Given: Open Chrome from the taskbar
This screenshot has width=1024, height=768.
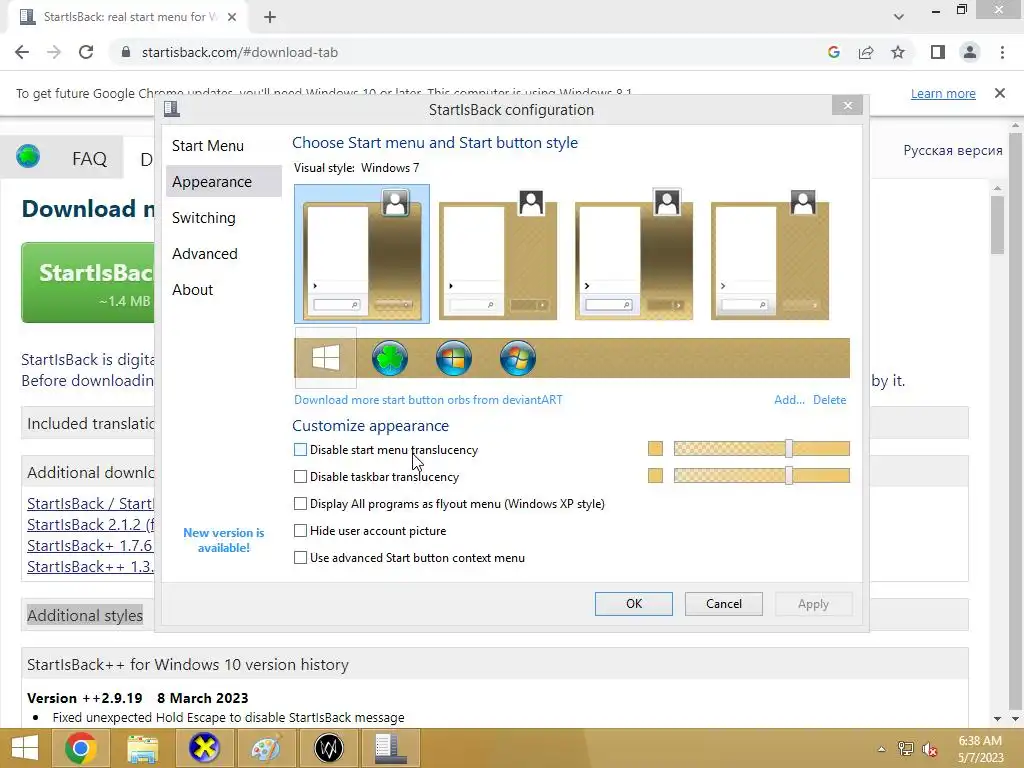Looking at the screenshot, I should tap(81, 748).
